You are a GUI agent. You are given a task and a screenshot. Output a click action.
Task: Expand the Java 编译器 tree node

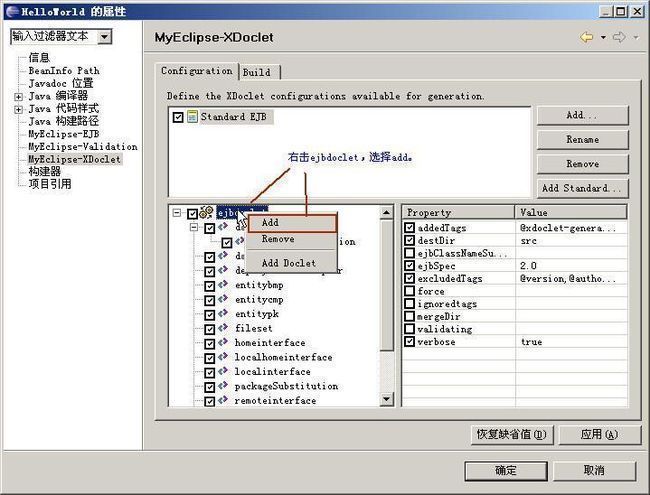coord(18,97)
